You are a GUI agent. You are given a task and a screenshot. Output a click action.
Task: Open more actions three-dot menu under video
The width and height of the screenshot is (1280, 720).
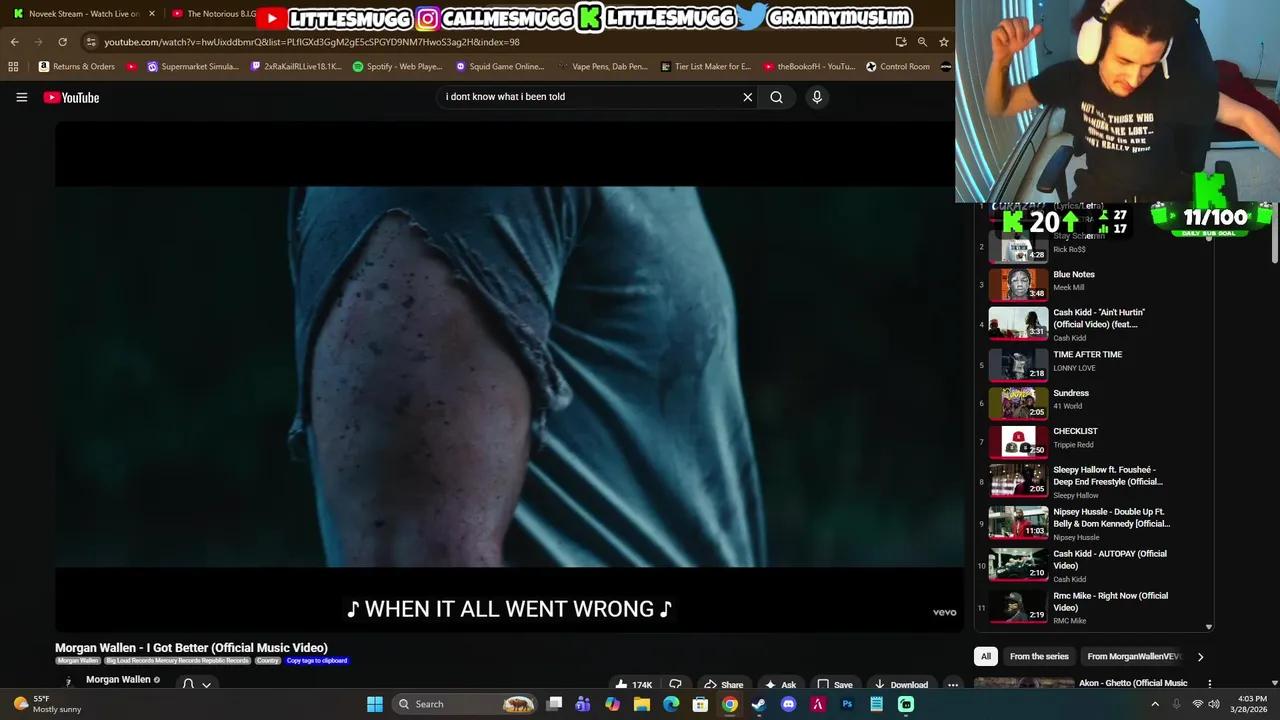click(x=953, y=685)
